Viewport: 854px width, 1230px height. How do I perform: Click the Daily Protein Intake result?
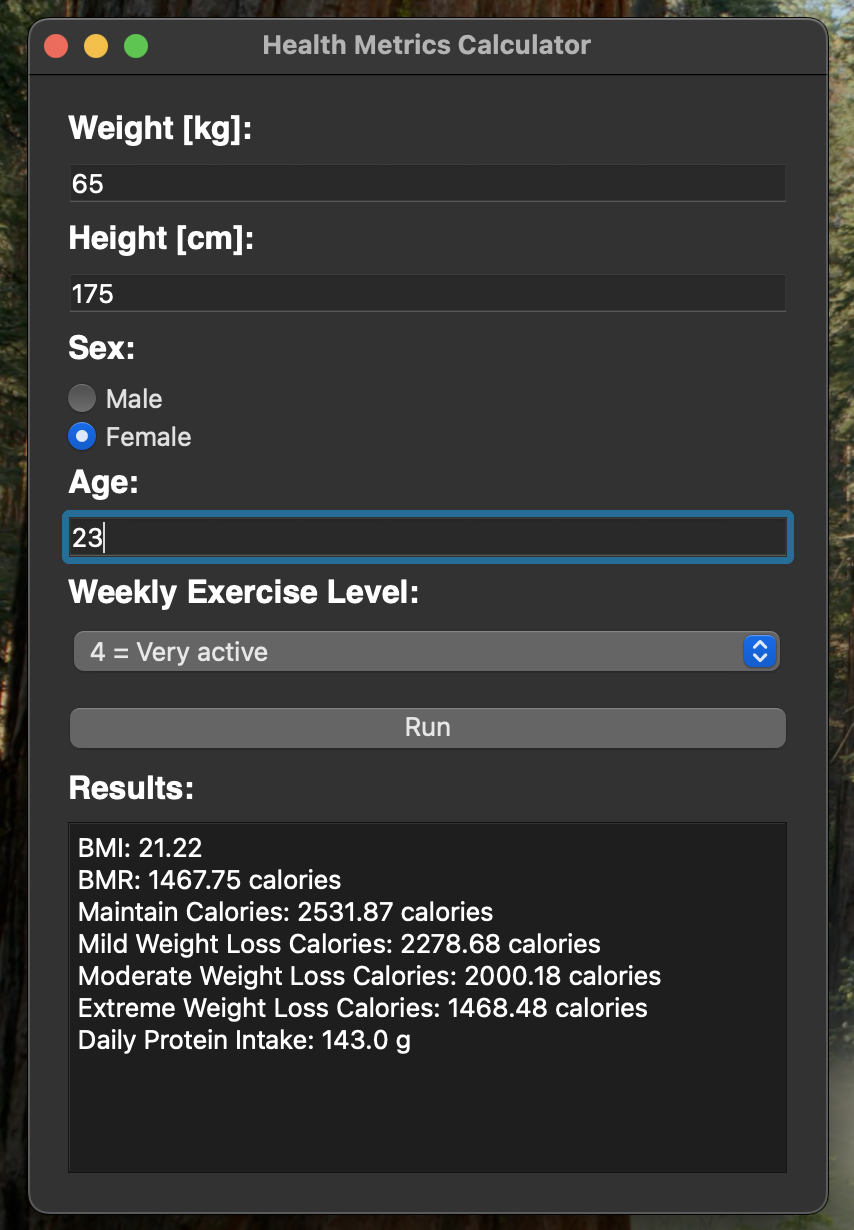[x=245, y=1040]
